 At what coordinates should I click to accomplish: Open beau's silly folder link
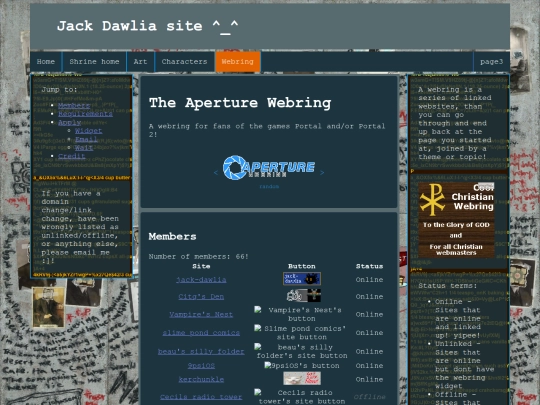coord(201,352)
